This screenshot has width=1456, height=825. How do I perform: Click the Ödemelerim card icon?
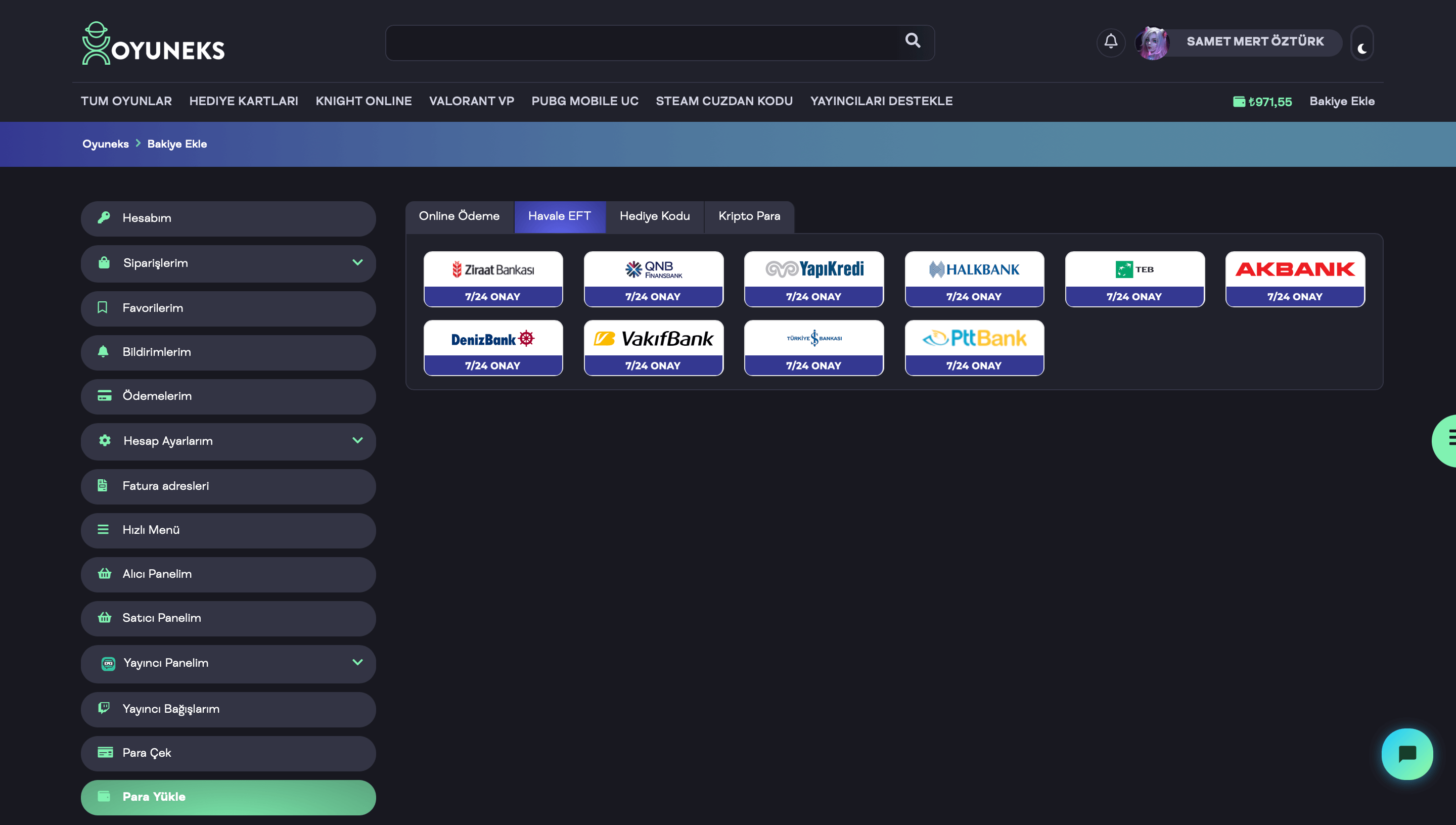point(104,395)
